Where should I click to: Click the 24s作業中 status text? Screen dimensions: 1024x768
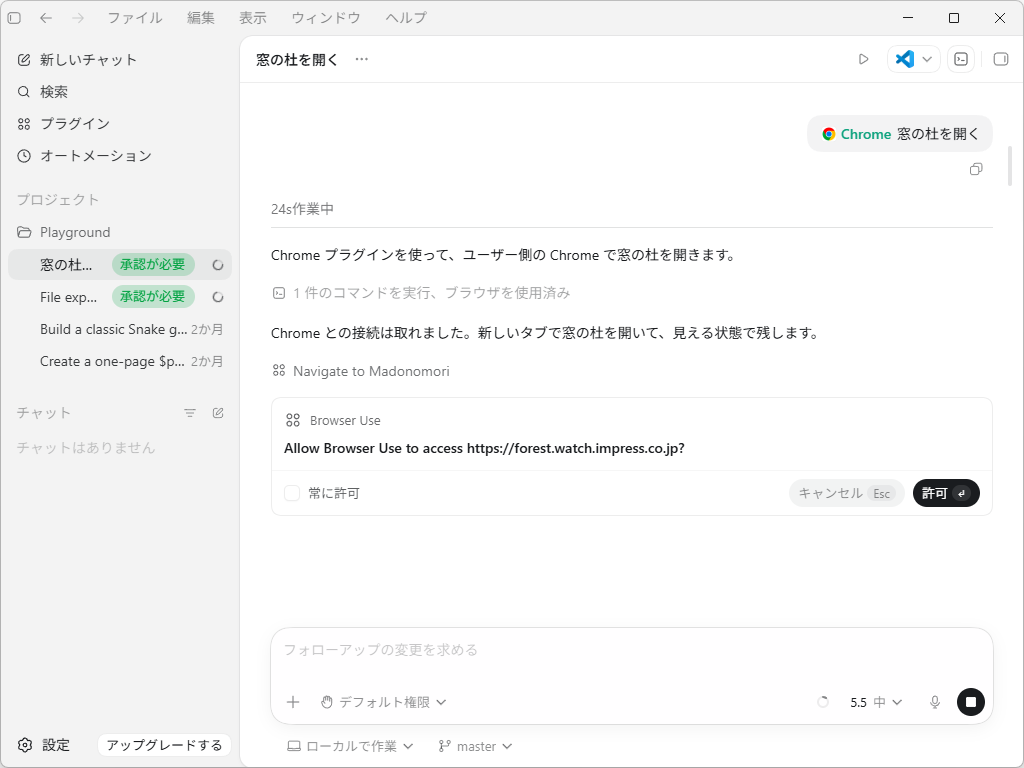302,209
